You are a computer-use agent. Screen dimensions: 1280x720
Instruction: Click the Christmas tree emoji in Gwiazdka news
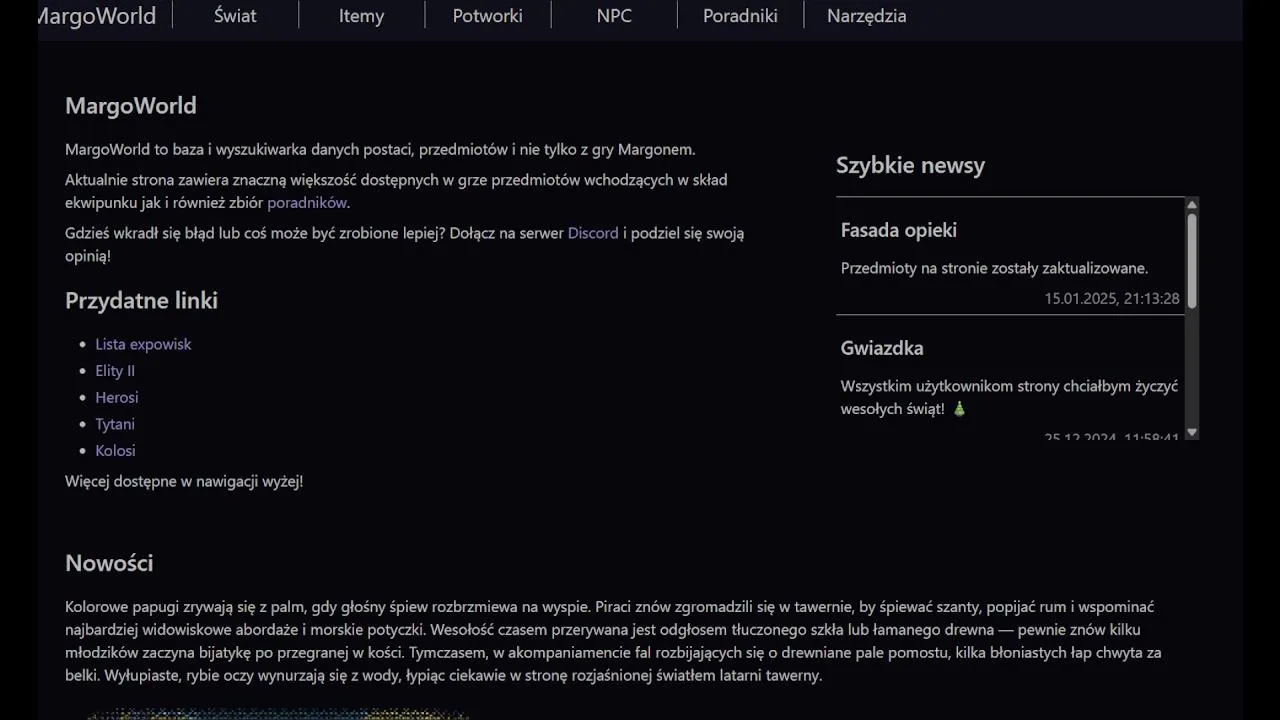click(x=959, y=409)
